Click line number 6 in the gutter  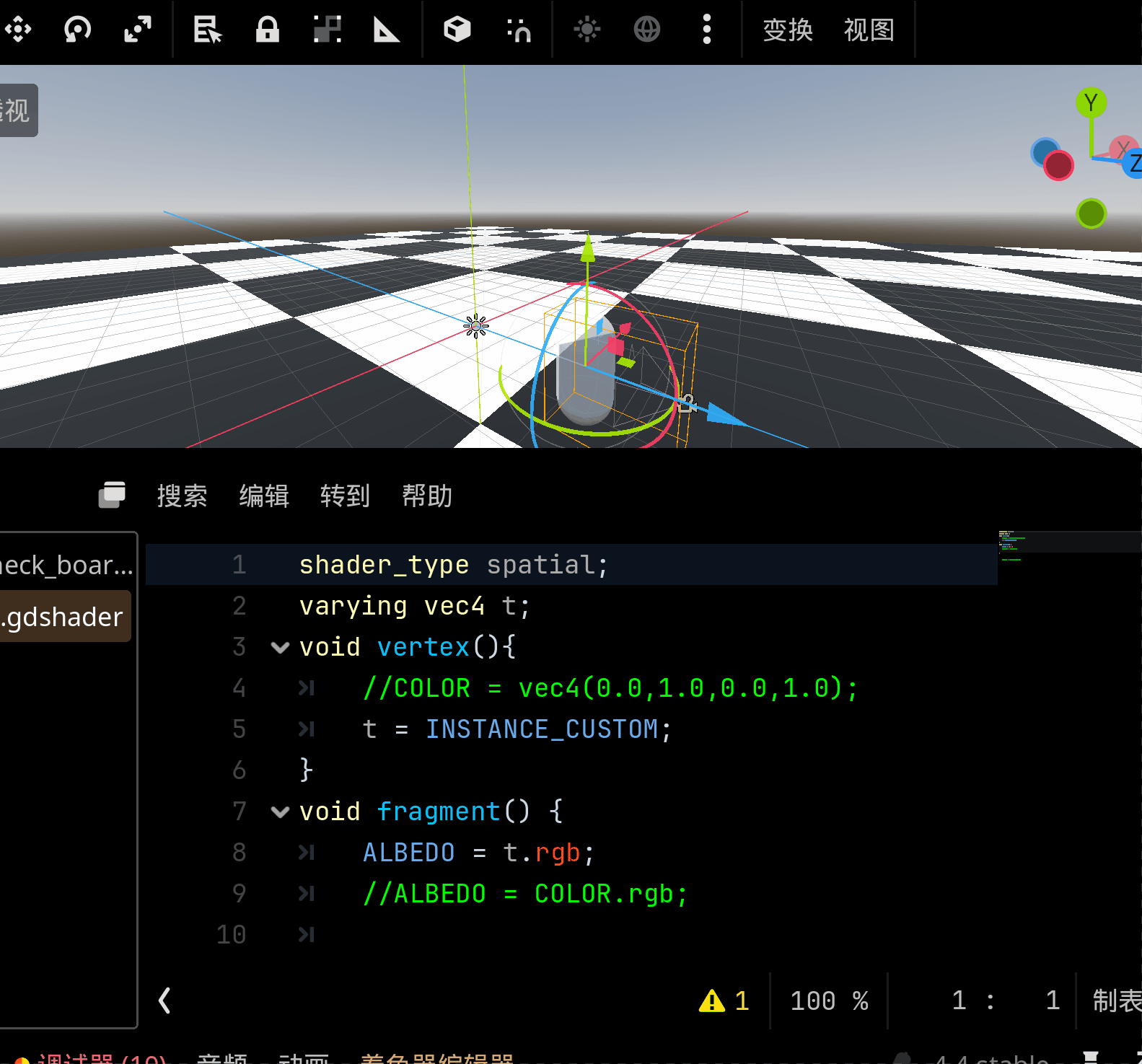240,770
